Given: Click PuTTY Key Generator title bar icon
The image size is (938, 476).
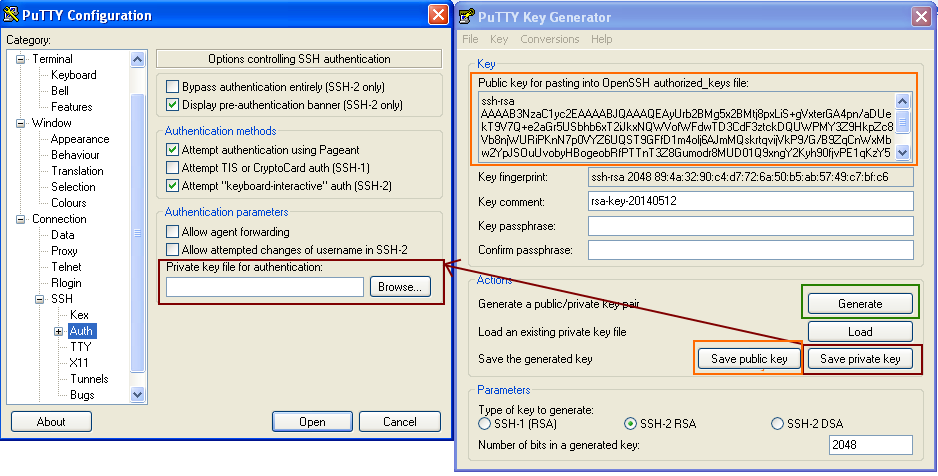Looking at the screenshot, I should pyautogui.click(x=467, y=16).
